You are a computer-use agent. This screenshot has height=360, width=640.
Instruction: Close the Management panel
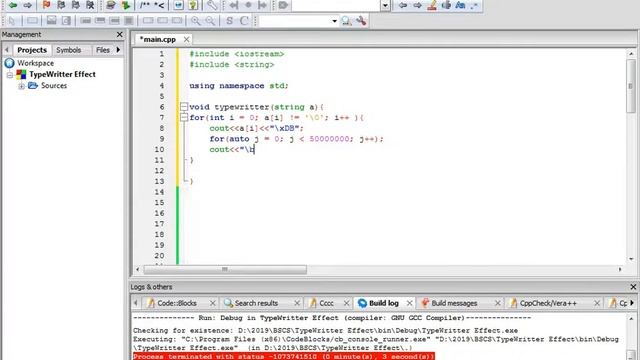coord(120,35)
